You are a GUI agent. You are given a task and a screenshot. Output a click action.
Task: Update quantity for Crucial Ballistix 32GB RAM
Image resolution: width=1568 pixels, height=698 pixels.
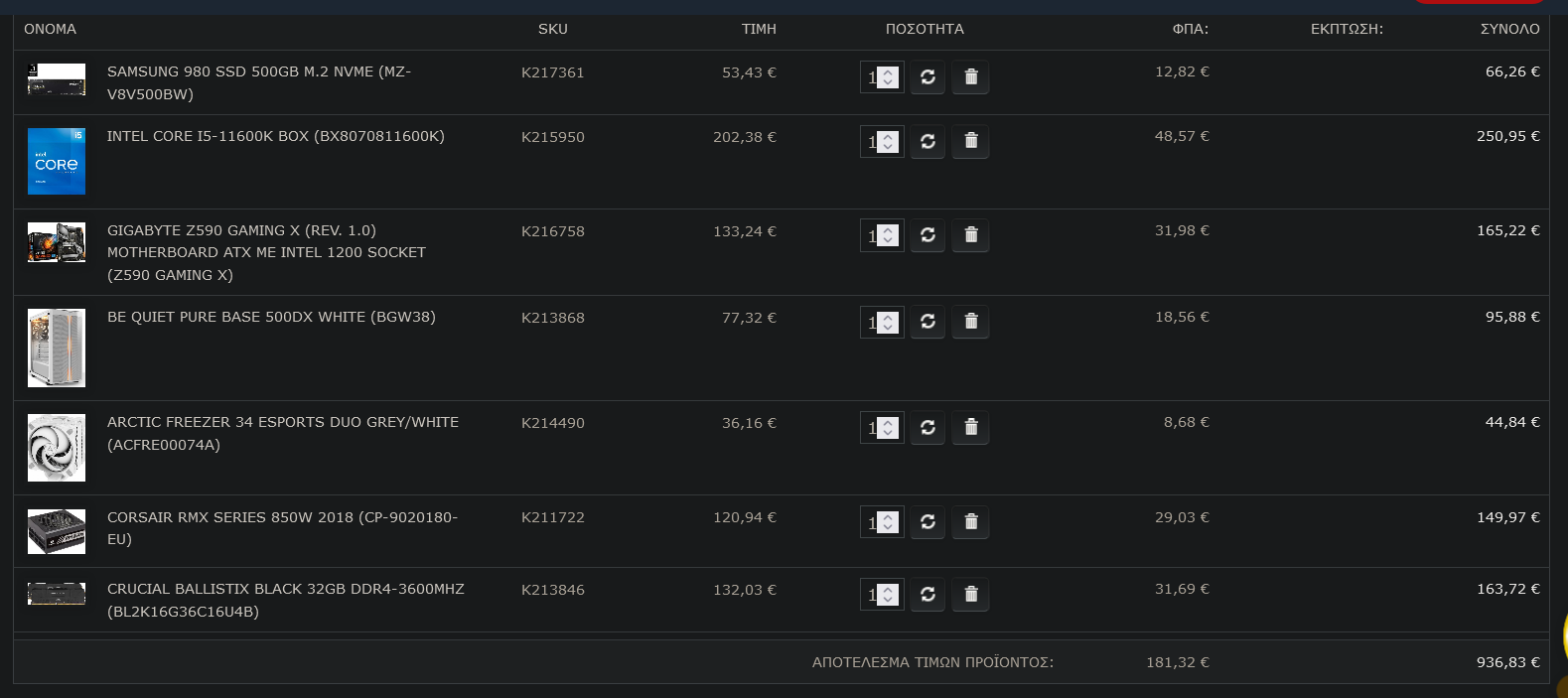(x=927, y=595)
